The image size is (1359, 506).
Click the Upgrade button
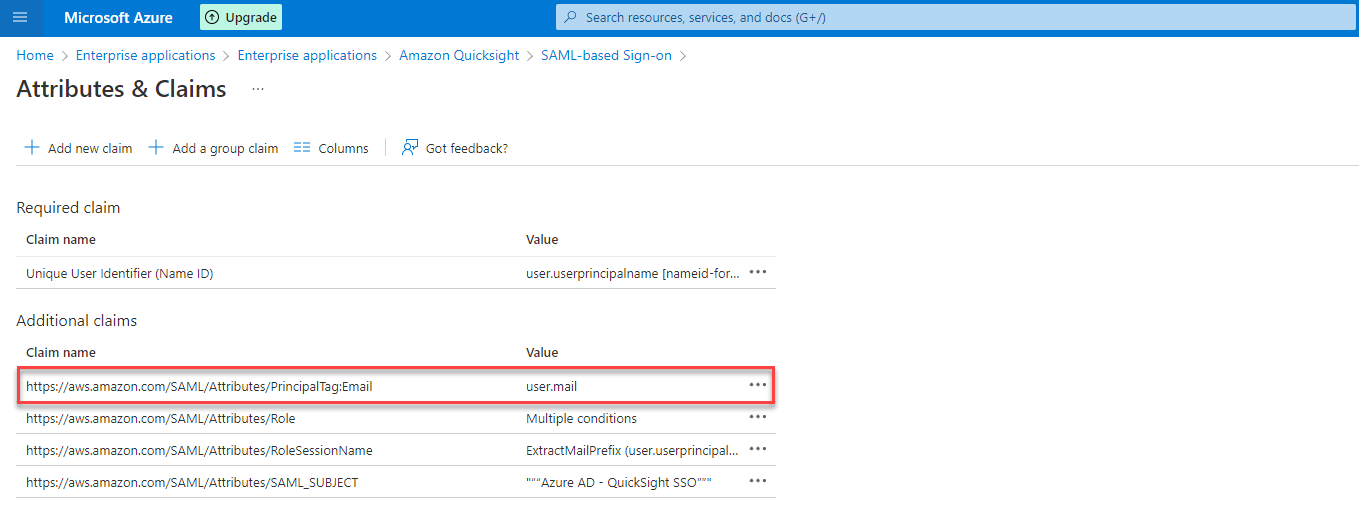[241, 17]
